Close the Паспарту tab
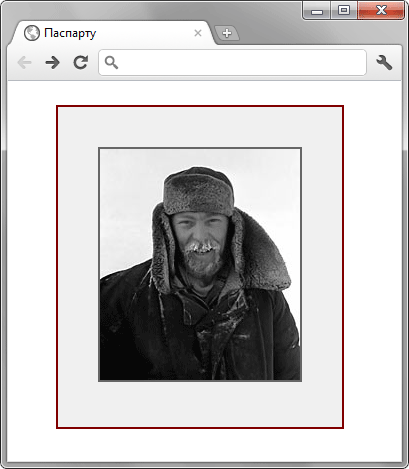 coord(198,33)
